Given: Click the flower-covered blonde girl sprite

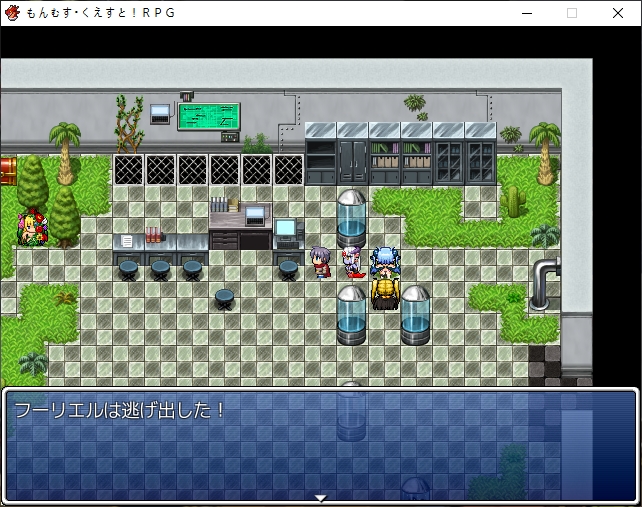Looking at the screenshot, I should pyautogui.click(x=32, y=229).
